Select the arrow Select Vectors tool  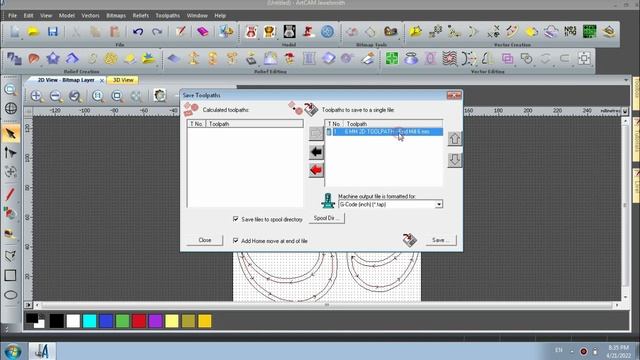10,133
